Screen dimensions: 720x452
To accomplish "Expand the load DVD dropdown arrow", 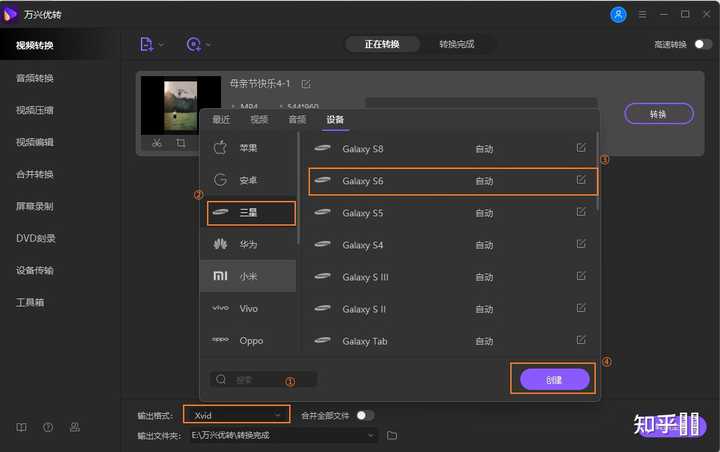I will 208,45.
